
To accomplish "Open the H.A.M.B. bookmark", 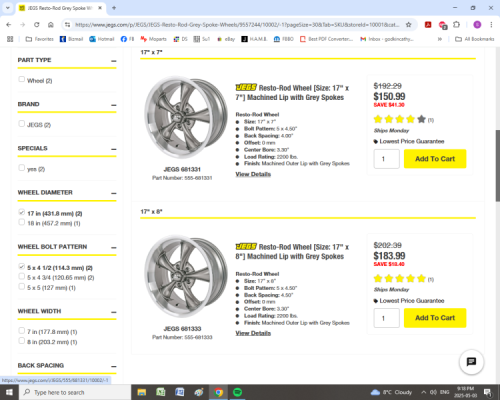I will 254,39.
